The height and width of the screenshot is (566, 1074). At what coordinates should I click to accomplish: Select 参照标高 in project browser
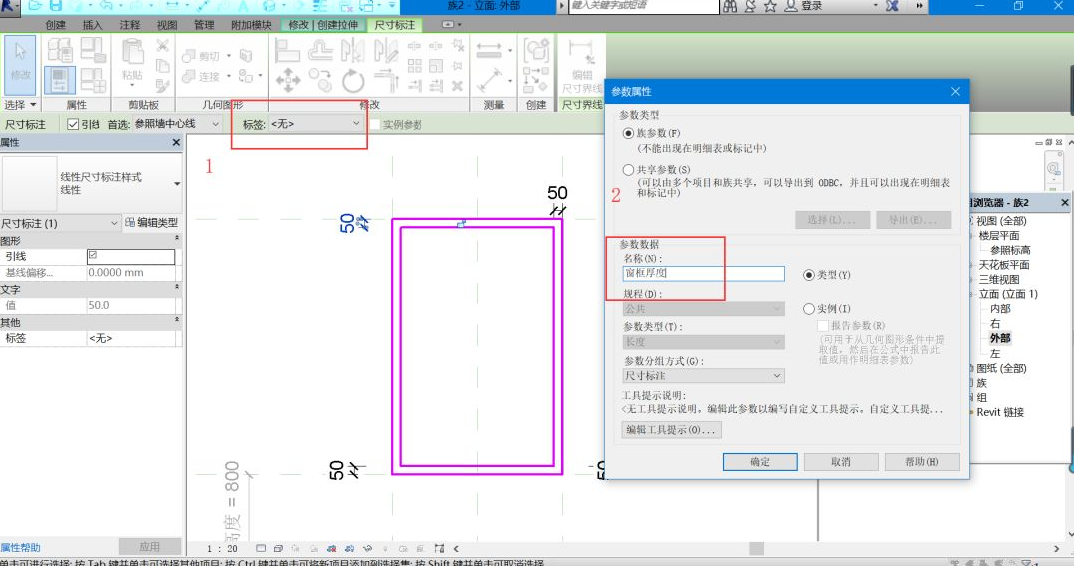(x=1010, y=250)
